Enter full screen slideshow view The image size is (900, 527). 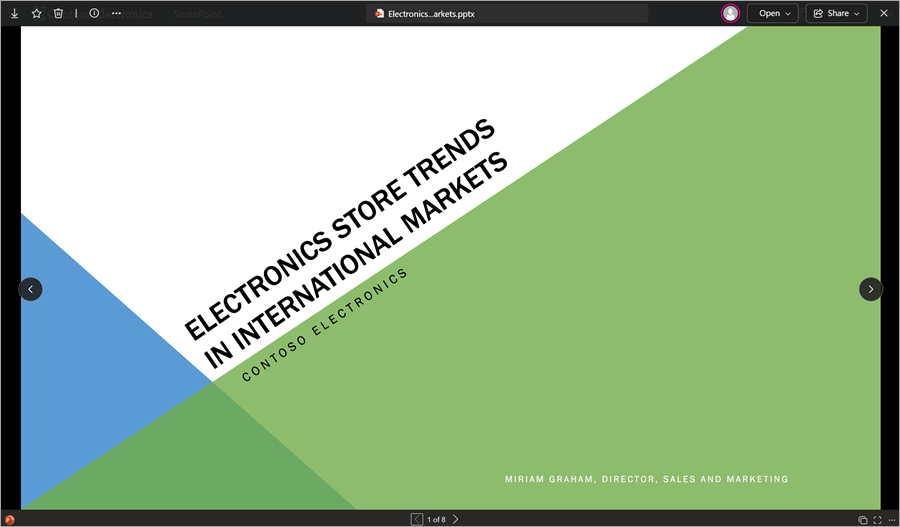tap(877, 520)
